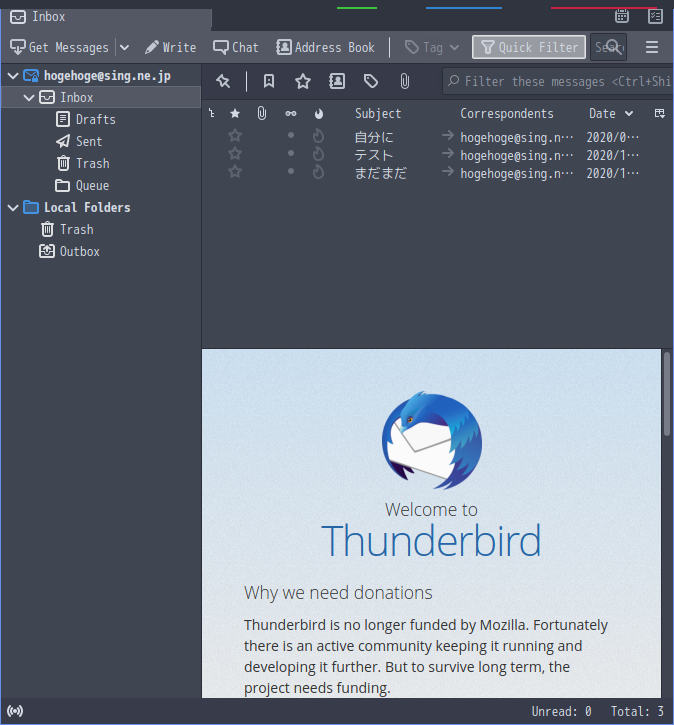Viewport: 674px width, 725px height.
Task: Sort by attachment column header
Action: pyautogui.click(x=262, y=113)
